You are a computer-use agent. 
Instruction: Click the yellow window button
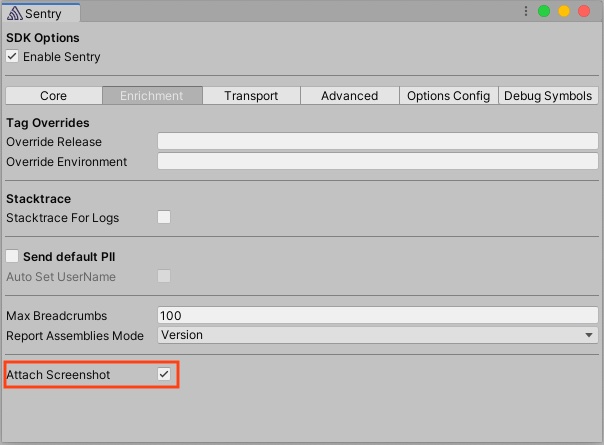(564, 11)
